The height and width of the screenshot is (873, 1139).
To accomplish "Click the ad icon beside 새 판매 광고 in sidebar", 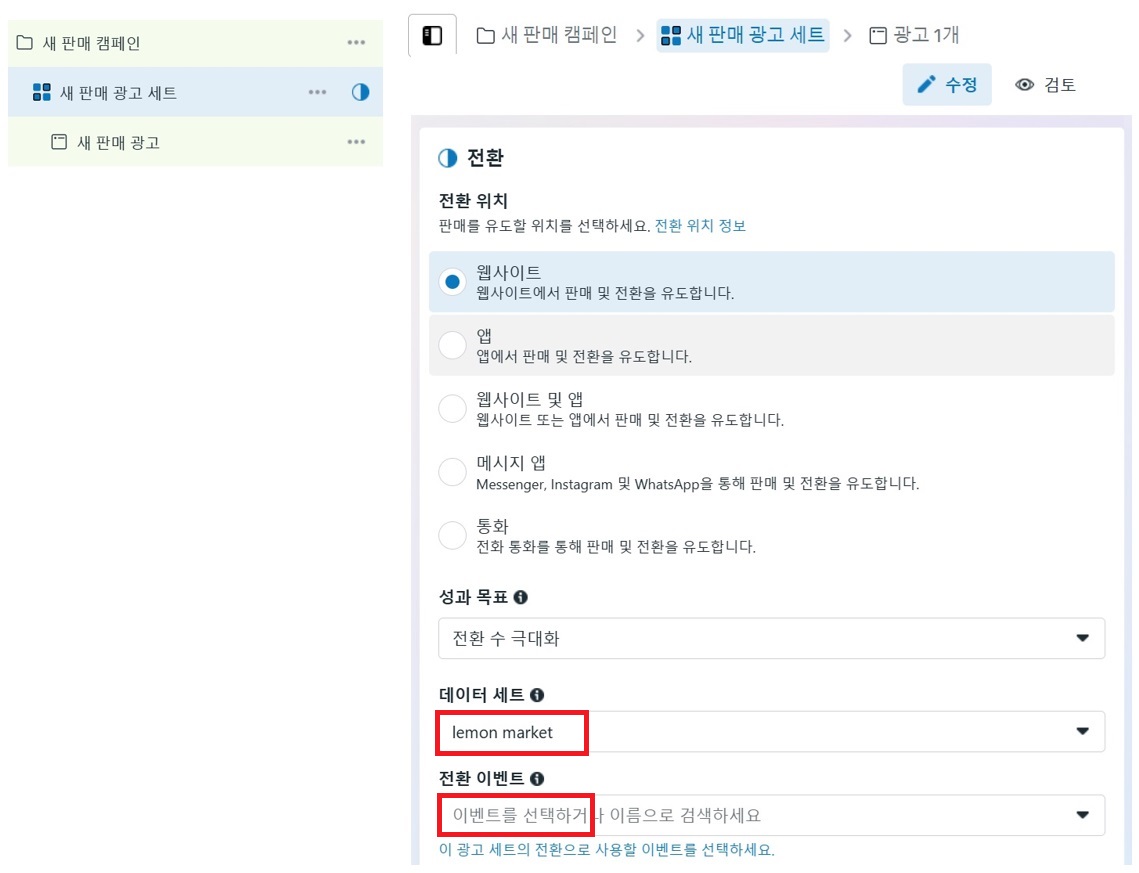I will click(59, 142).
